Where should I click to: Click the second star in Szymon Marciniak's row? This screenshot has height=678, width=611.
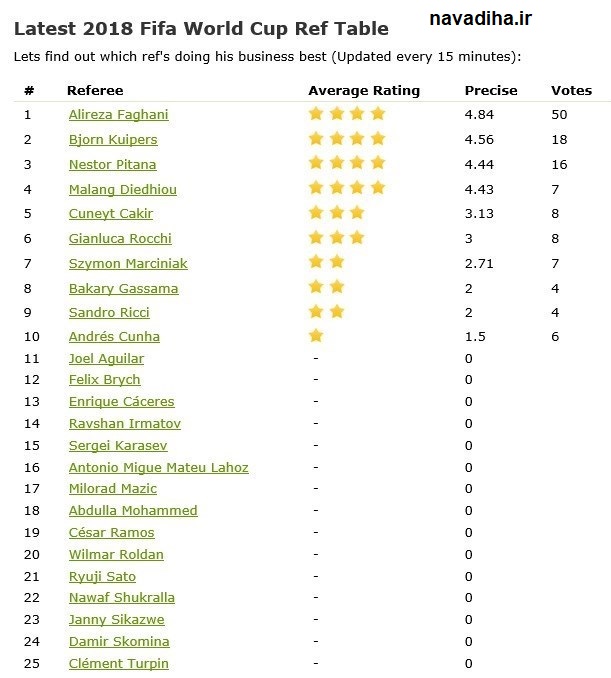[x=337, y=262]
